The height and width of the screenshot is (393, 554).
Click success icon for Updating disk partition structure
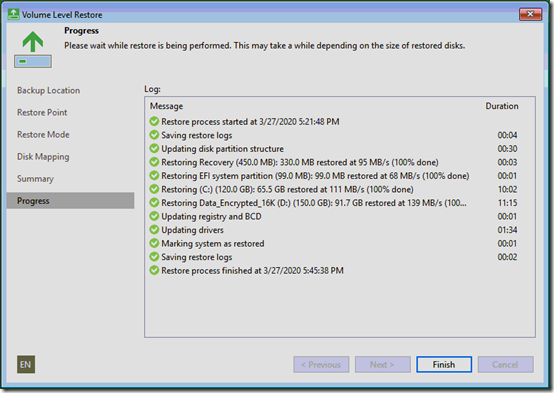coord(154,148)
